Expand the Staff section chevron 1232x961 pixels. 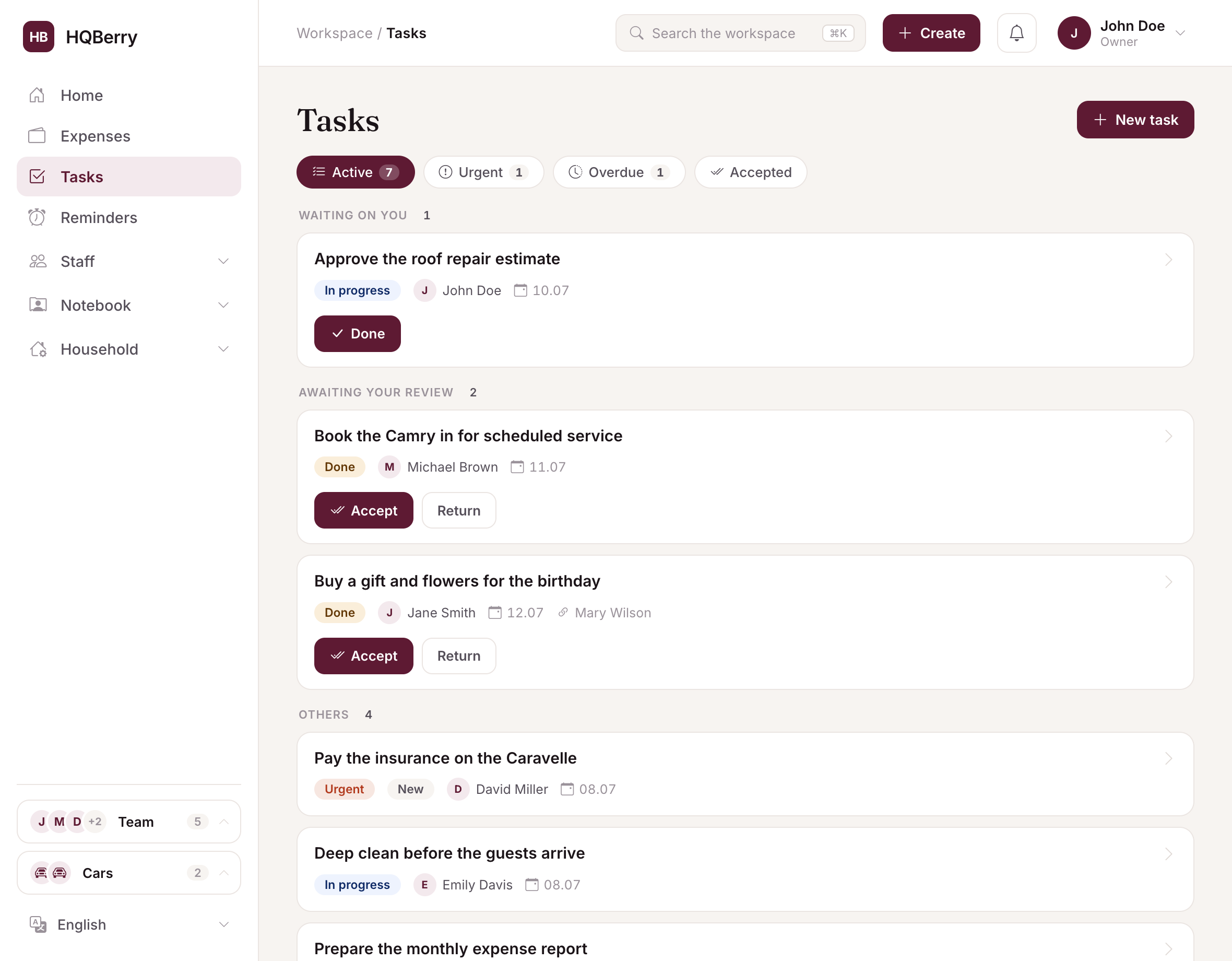[x=223, y=261]
